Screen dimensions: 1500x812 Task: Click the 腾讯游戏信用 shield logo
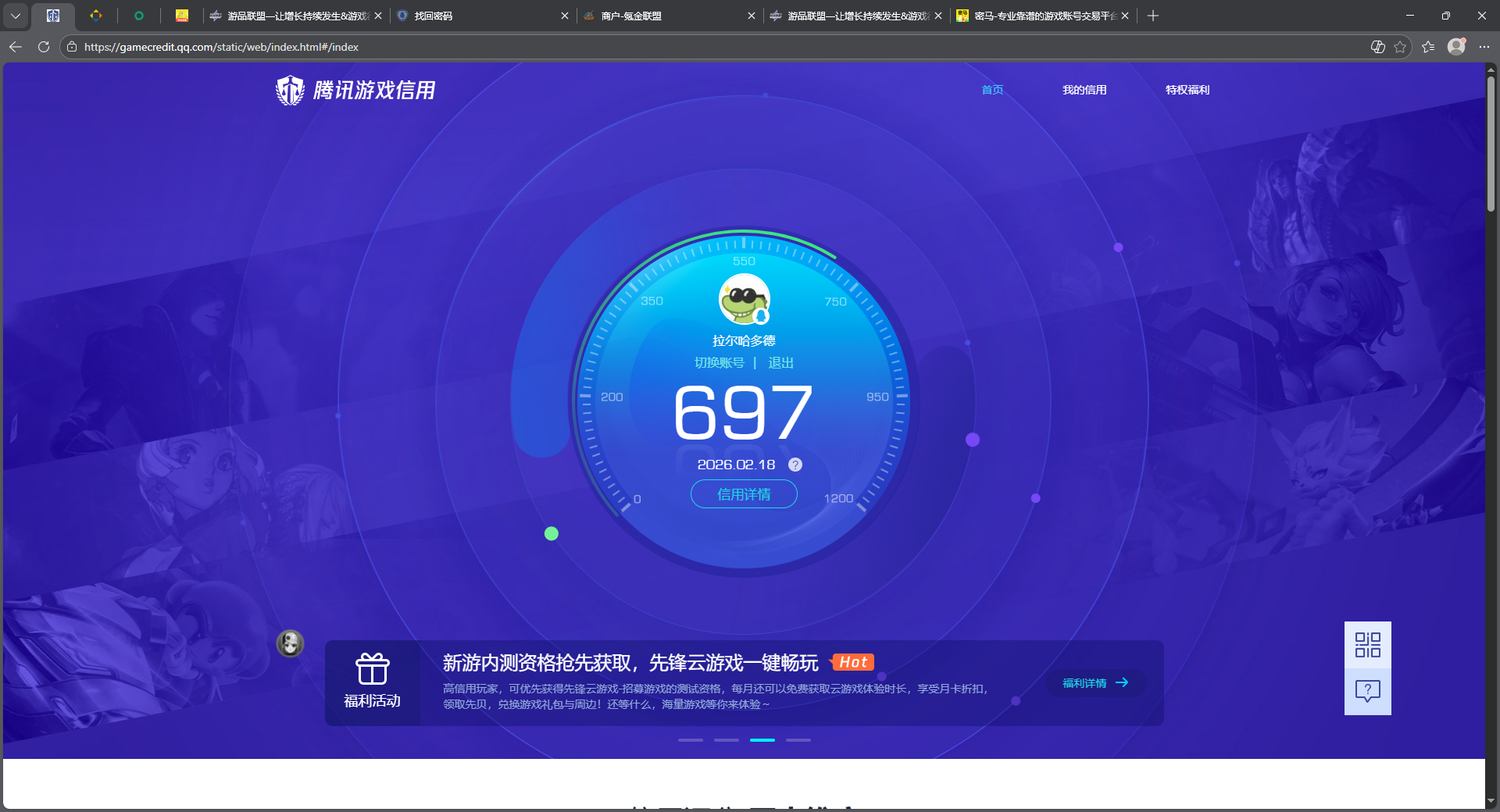pos(289,90)
